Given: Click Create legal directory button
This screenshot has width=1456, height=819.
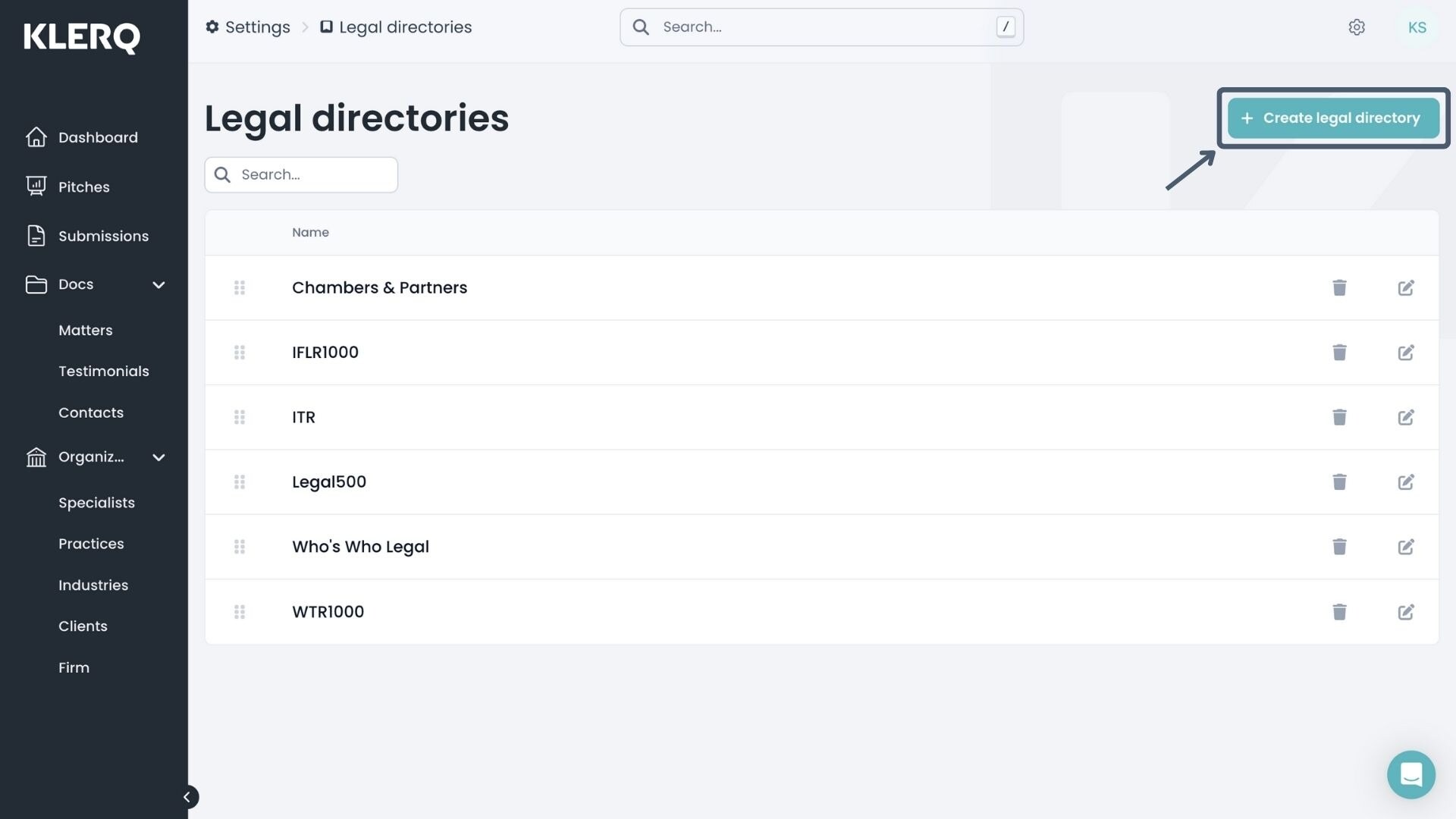Looking at the screenshot, I should 1333,118.
